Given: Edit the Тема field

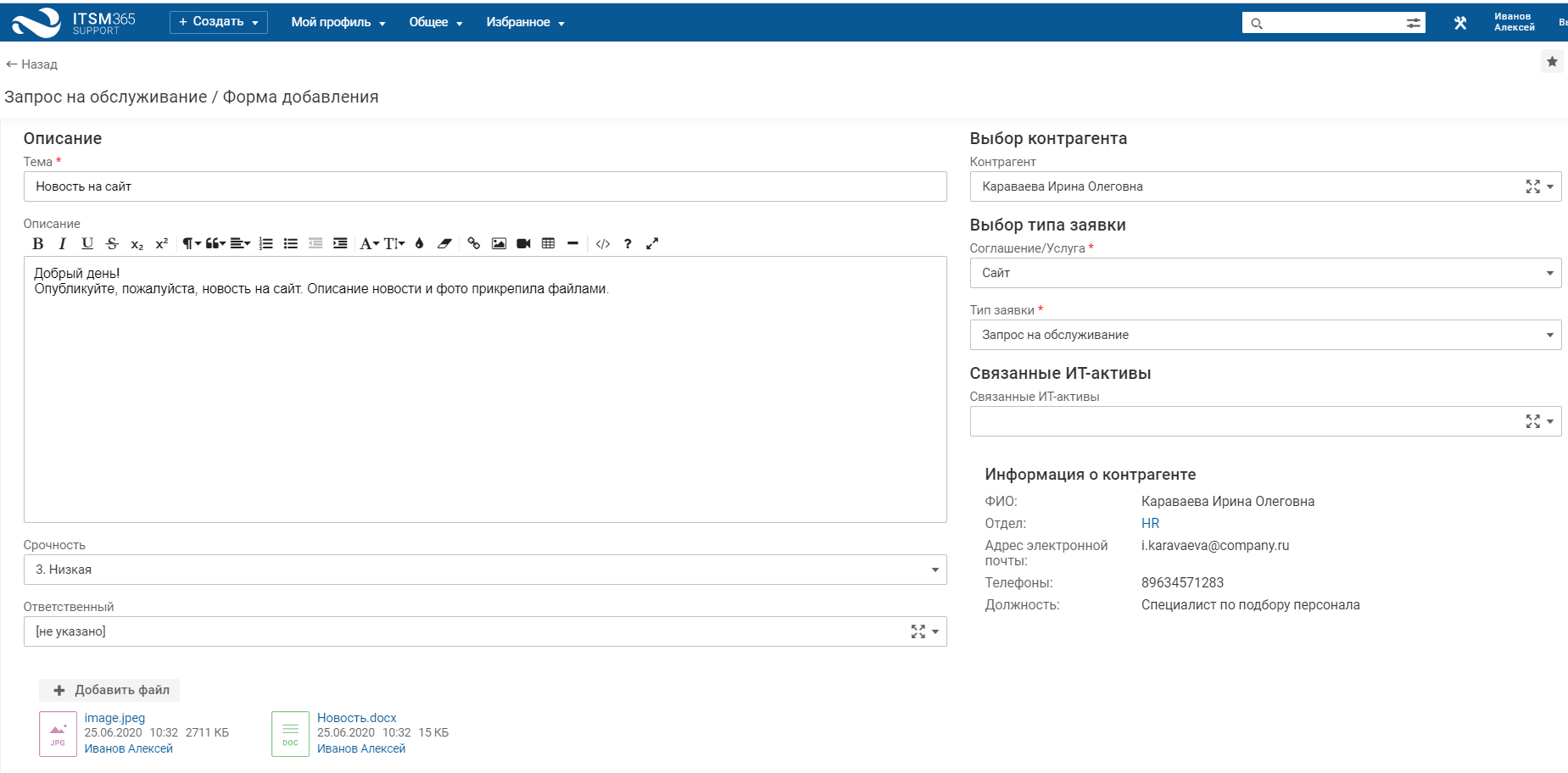Looking at the screenshot, I should tap(485, 186).
